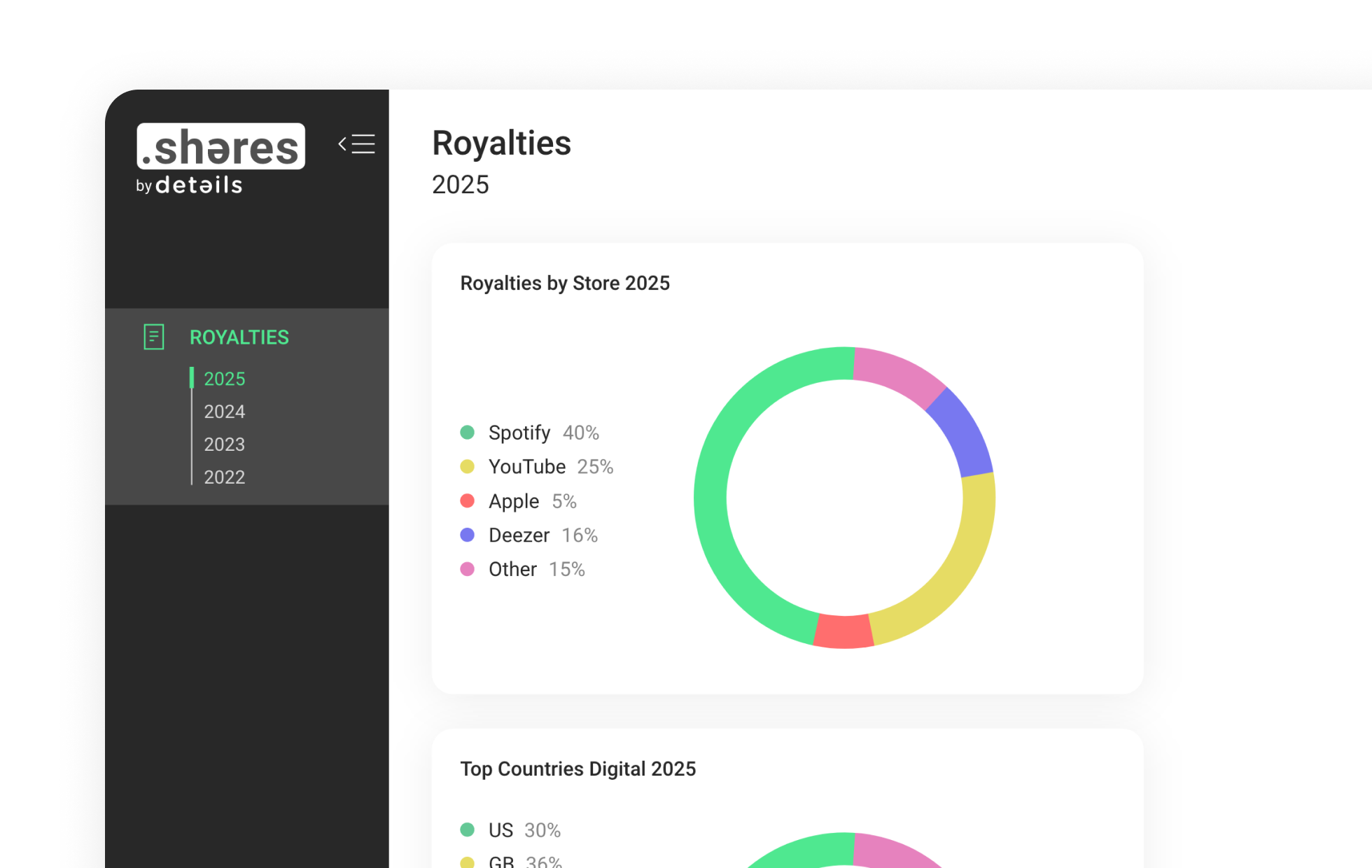The width and height of the screenshot is (1372, 868).
Task: Click the pink Other legend dot
Action: (x=467, y=569)
